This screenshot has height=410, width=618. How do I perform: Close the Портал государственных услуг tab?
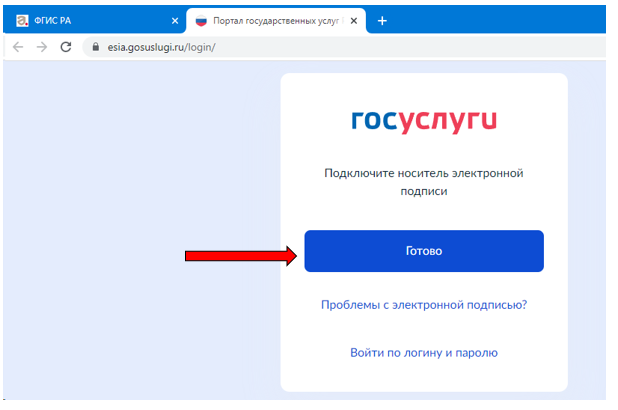tap(354, 21)
